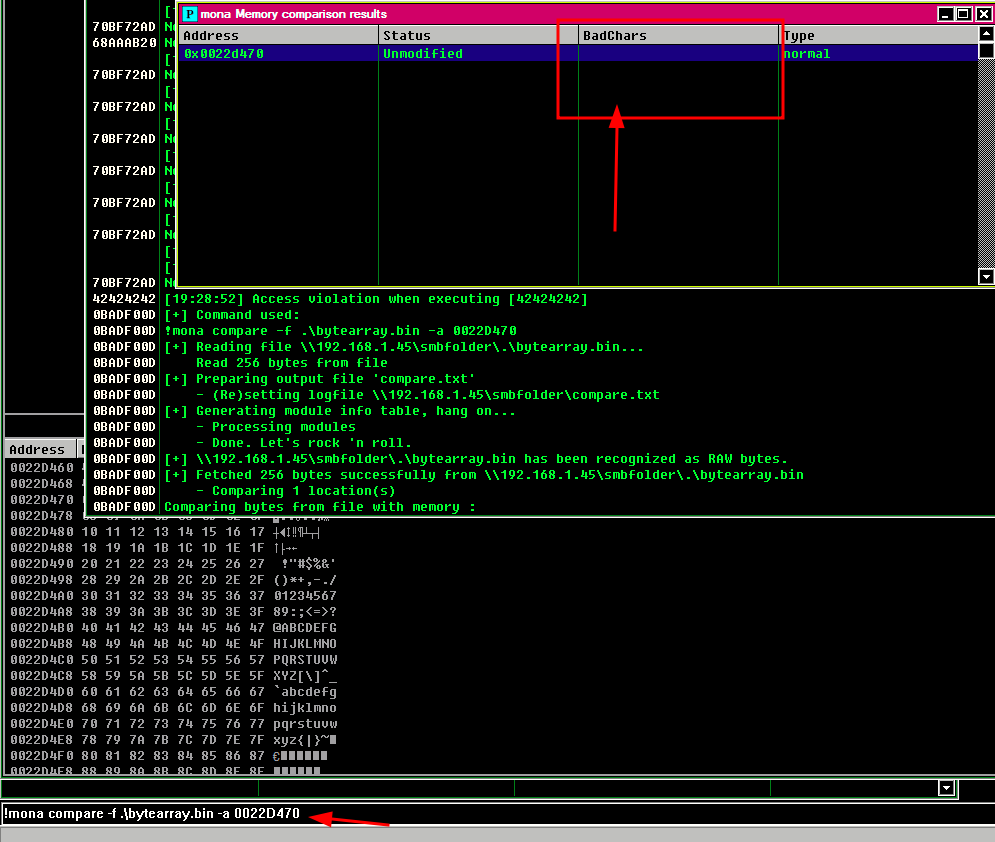
Task: Click the Address header in hex dump pane
Action: (38, 450)
